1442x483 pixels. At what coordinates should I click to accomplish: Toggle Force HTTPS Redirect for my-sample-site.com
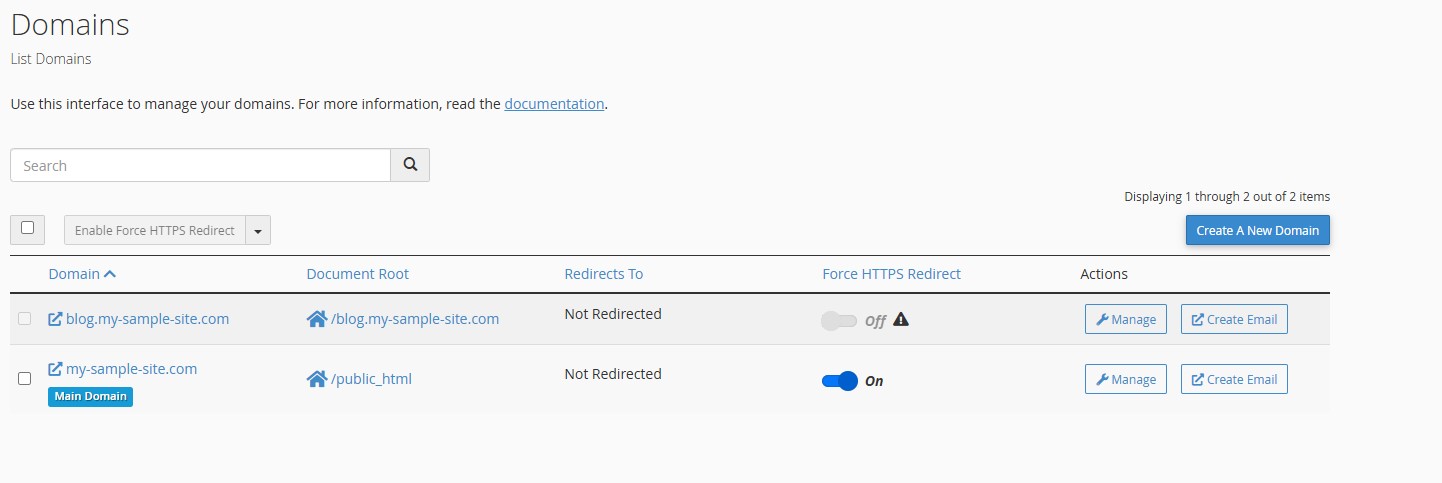(x=840, y=381)
